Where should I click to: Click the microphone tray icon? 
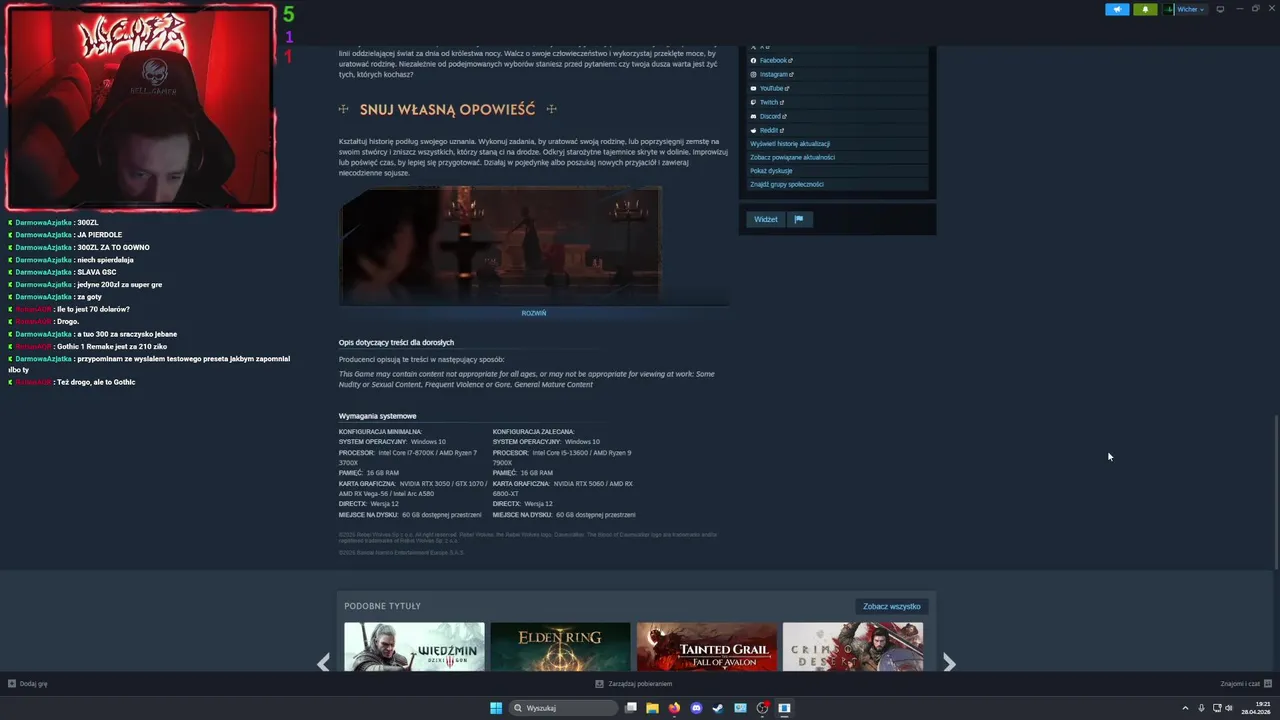(1201, 708)
